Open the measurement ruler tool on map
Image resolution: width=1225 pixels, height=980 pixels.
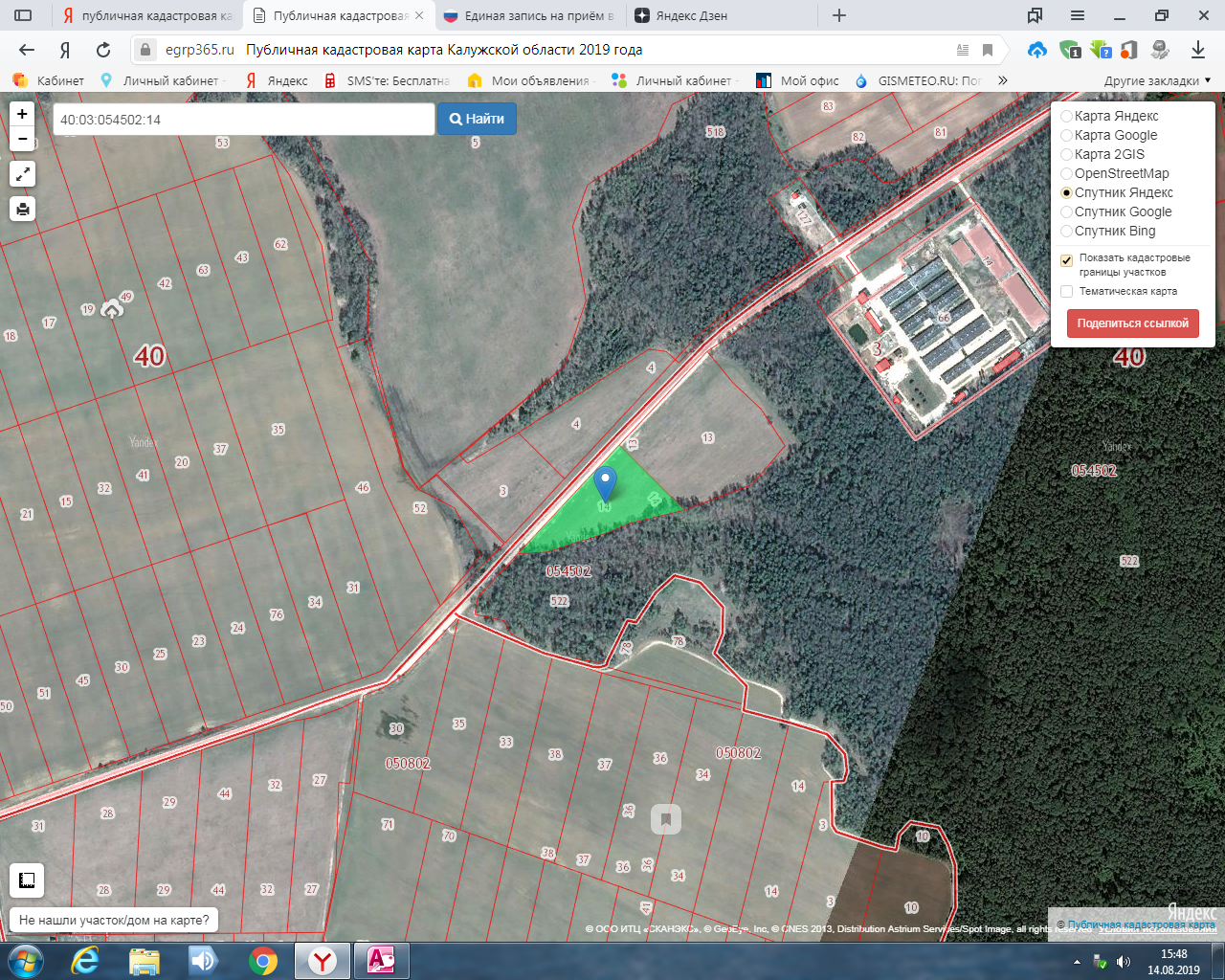pyautogui.click(x=27, y=880)
